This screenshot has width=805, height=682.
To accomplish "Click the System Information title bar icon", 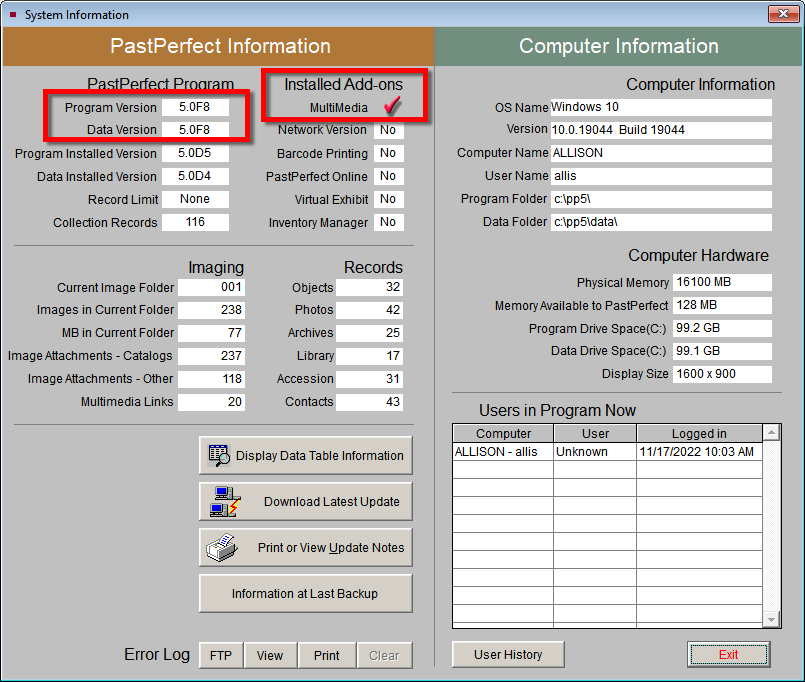I will pos(12,15).
